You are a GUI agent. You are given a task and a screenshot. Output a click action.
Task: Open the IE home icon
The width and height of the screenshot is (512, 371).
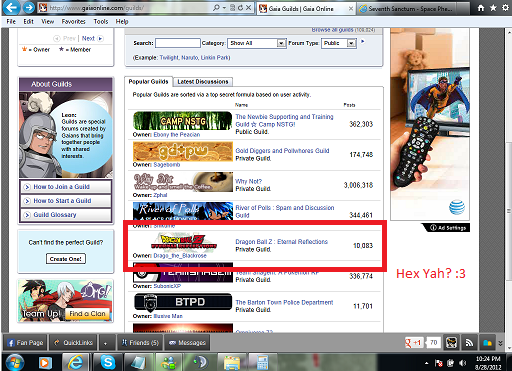481,8
